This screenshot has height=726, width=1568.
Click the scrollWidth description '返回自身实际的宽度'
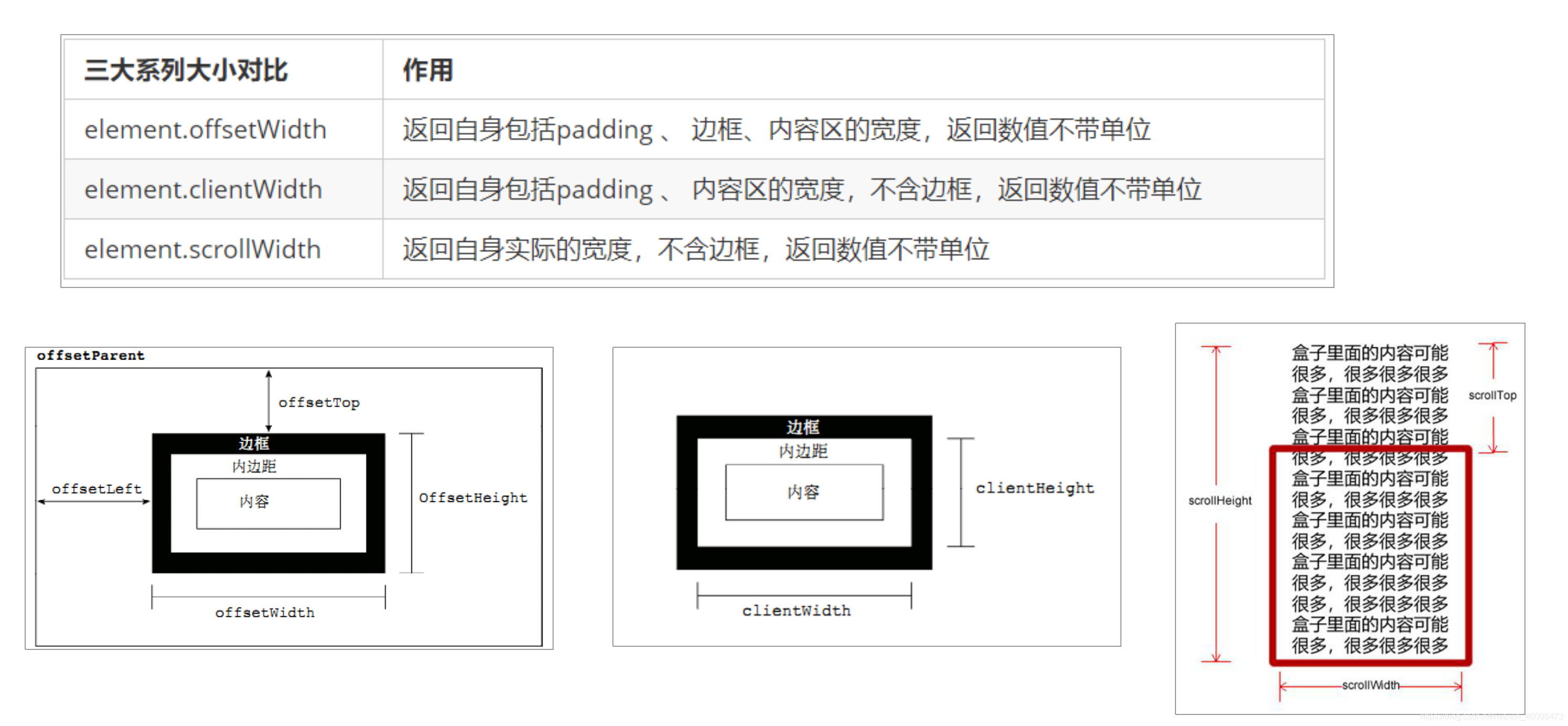pyautogui.click(x=695, y=249)
